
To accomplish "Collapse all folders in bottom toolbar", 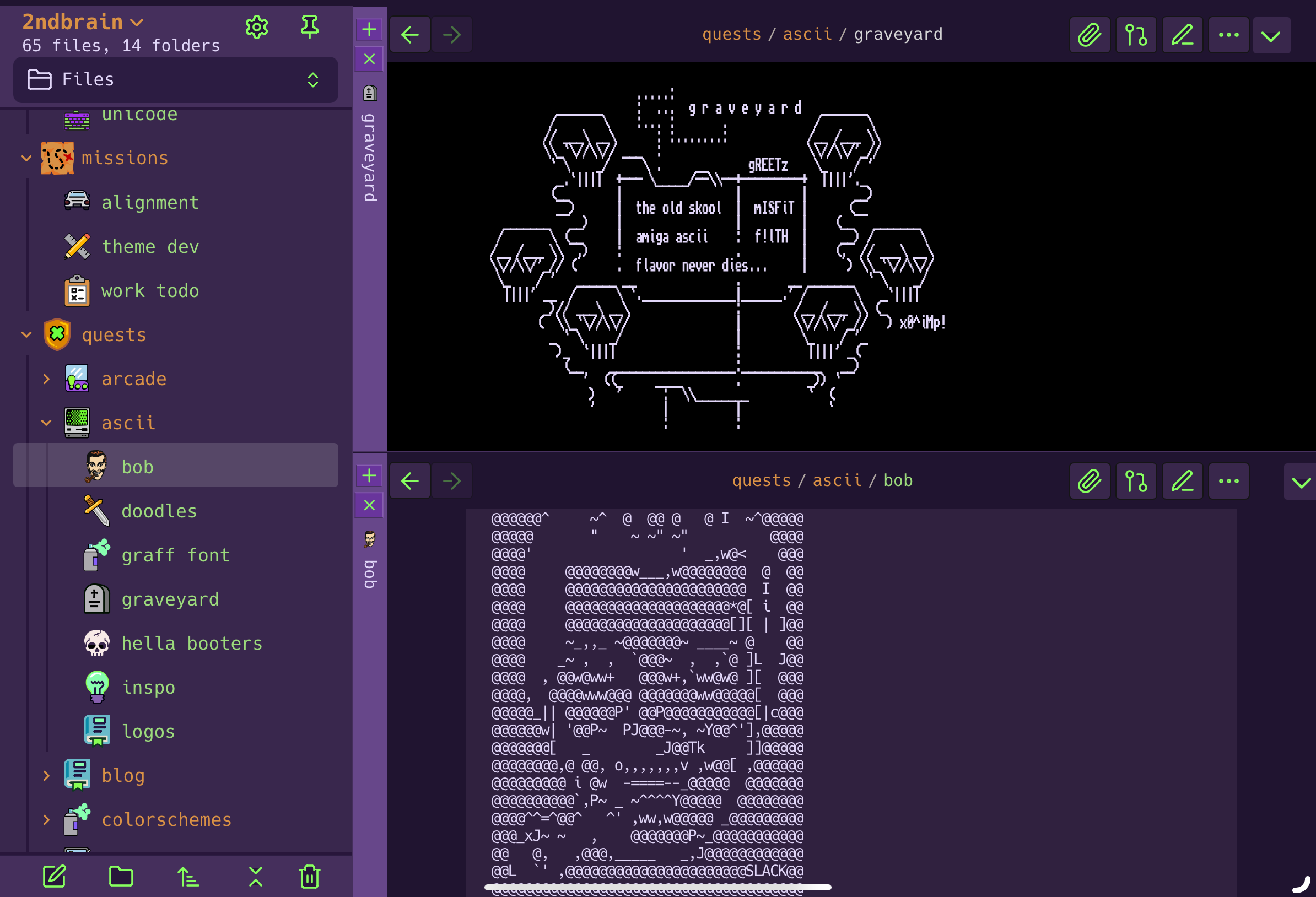I will coord(255,876).
